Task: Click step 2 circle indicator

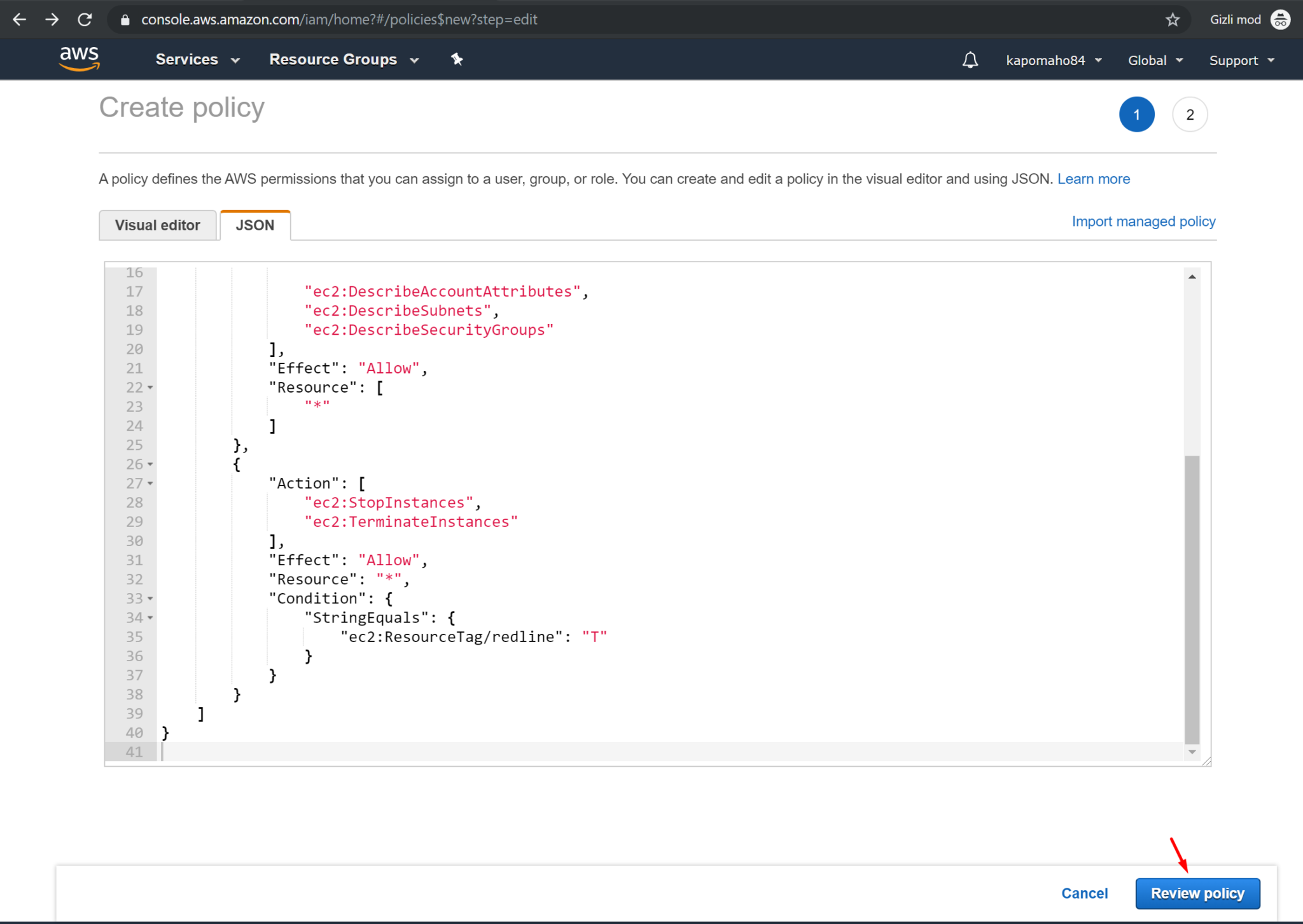Action: (1190, 115)
